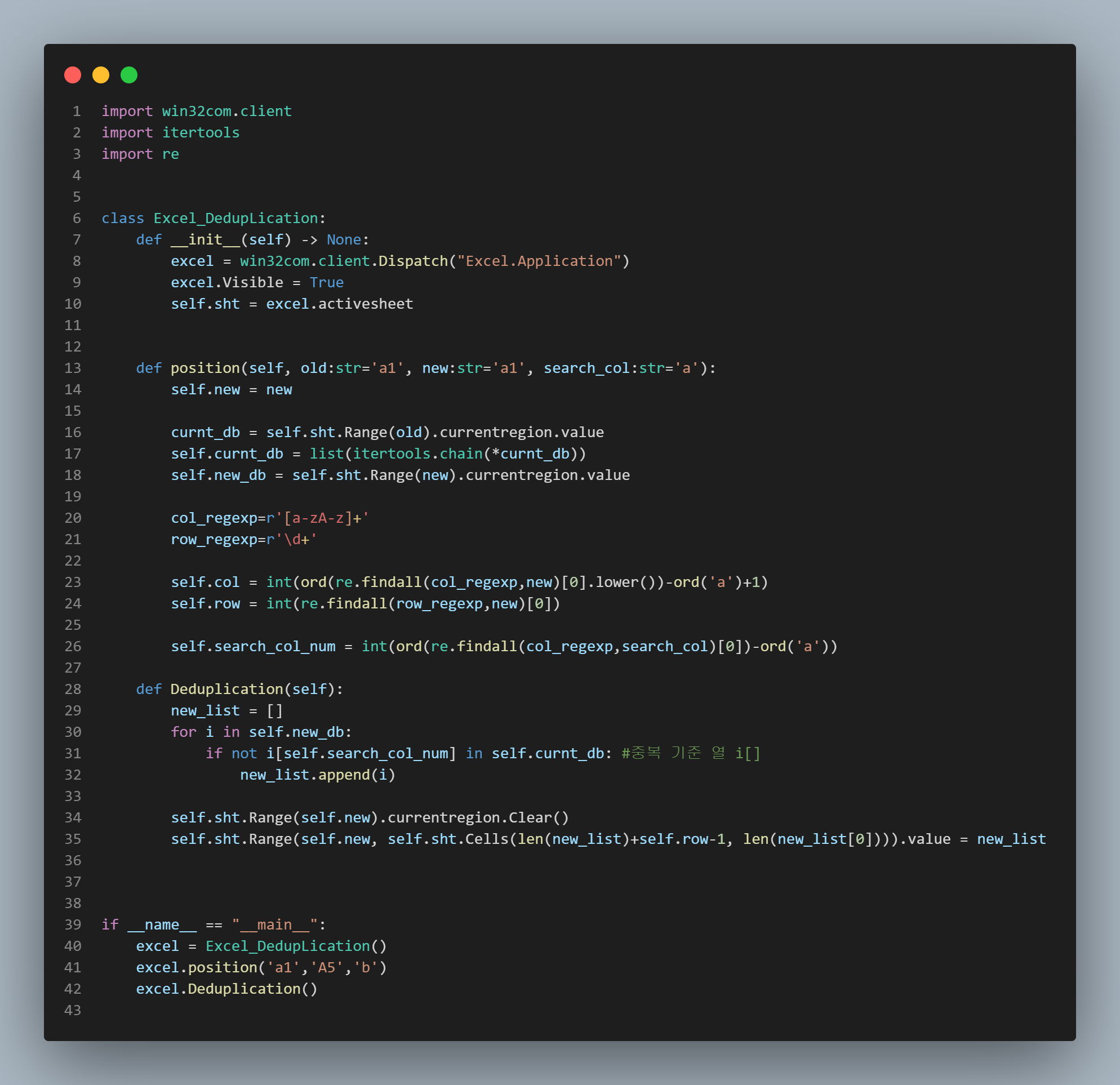1120x1085 pixels.
Task: Click 'self.row' assignment on line 24
Action: coord(366,604)
